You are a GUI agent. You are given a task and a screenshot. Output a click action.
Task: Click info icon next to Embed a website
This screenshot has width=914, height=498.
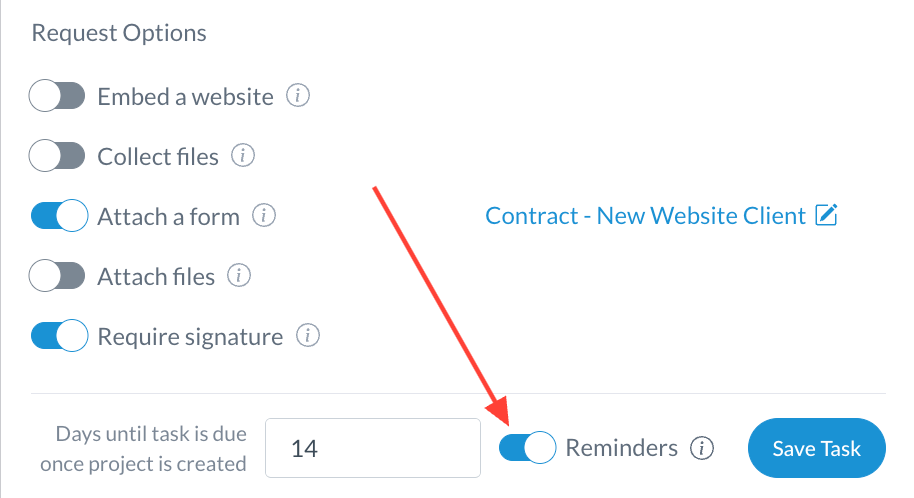coord(298,97)
